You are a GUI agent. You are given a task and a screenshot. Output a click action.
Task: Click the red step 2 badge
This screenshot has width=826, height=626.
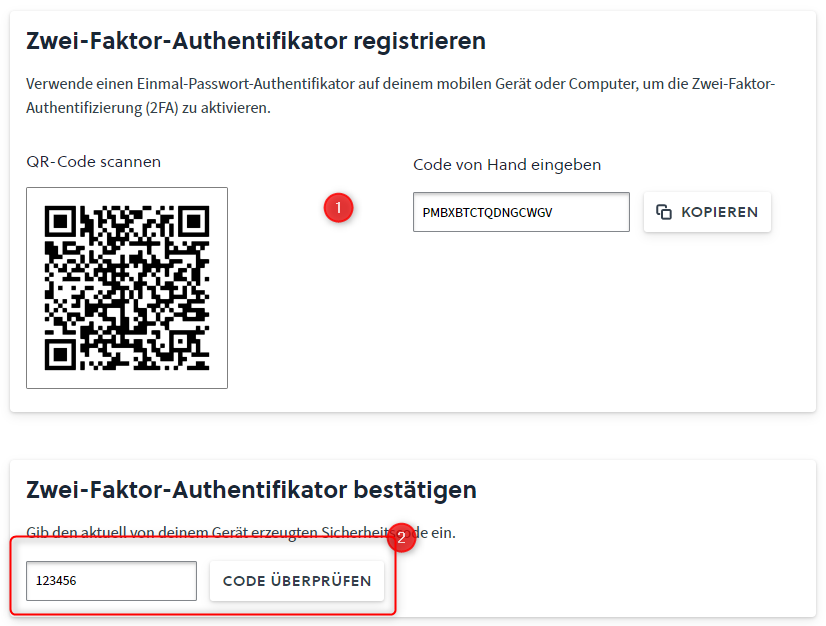[x=401, y=537]
